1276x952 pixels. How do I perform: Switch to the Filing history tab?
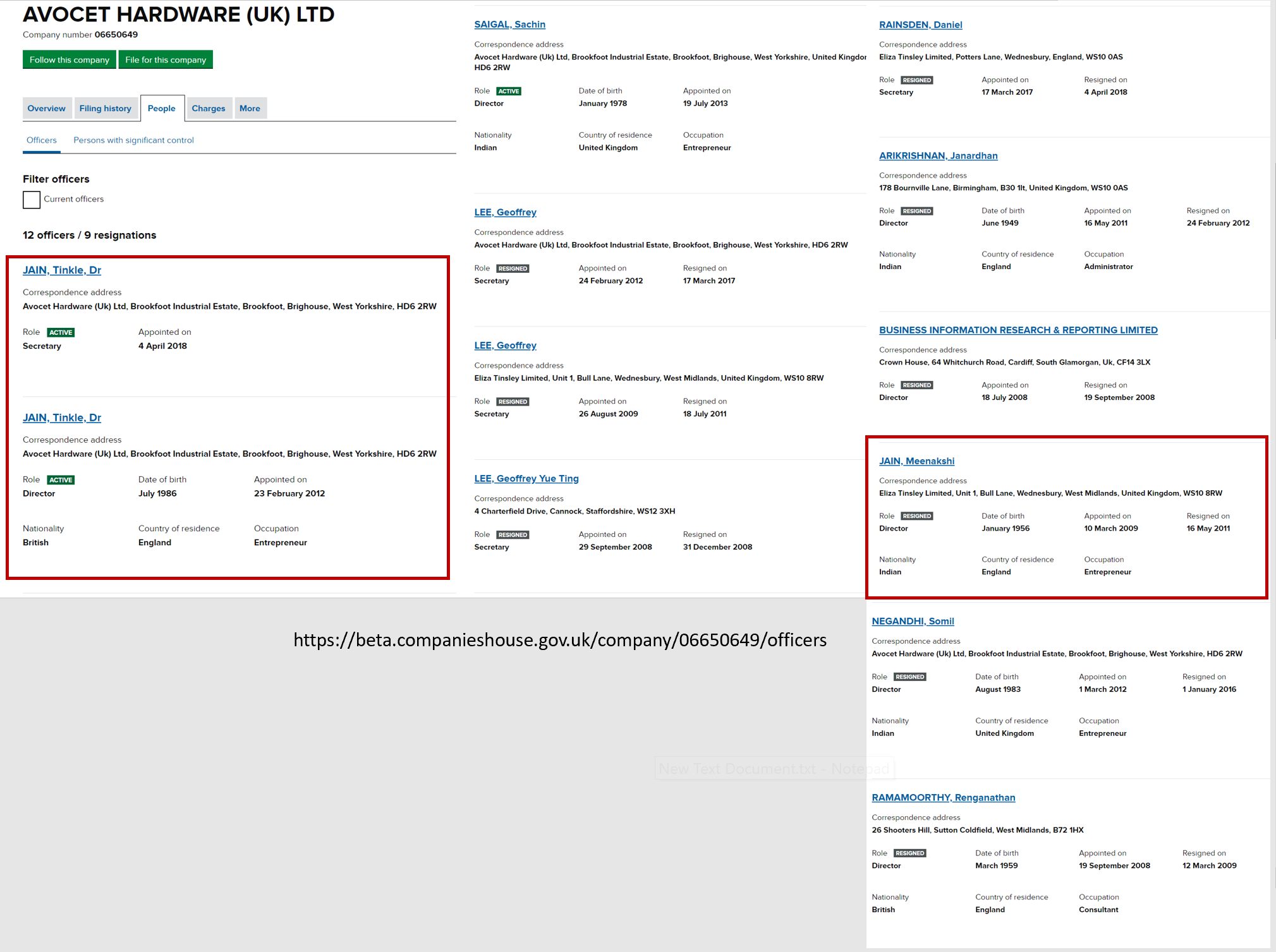coord(106,109)
